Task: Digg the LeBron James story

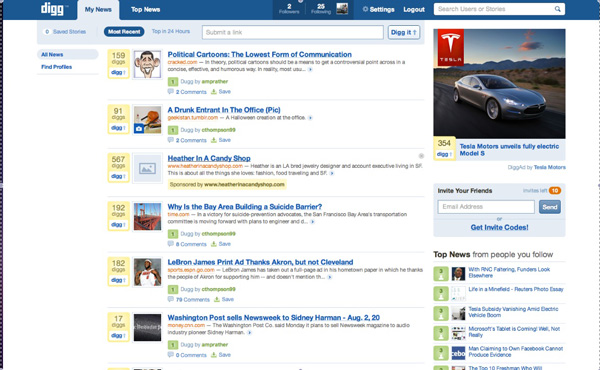Action: [118, 280]
